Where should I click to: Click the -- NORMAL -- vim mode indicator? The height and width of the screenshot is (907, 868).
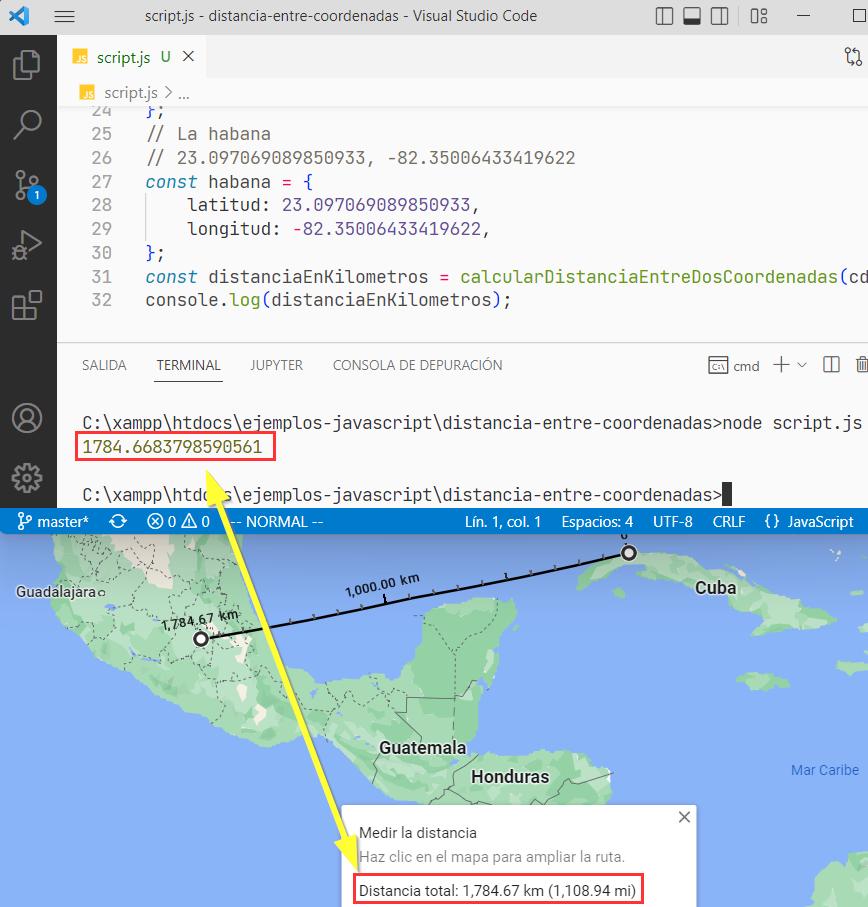(278, 522)
